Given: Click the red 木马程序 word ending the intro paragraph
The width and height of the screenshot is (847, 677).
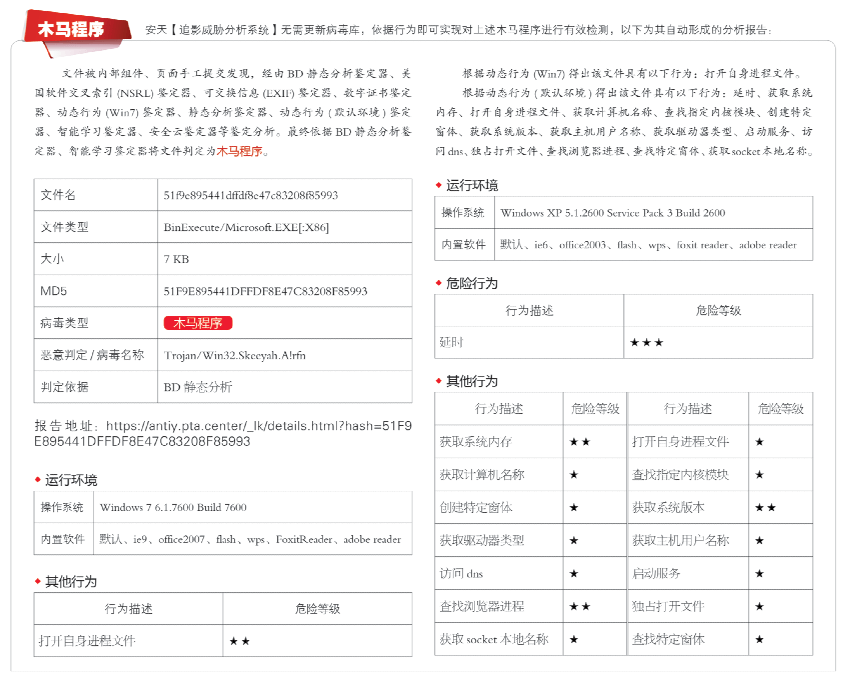Looking at the screenshot, I should coord(239,151).
